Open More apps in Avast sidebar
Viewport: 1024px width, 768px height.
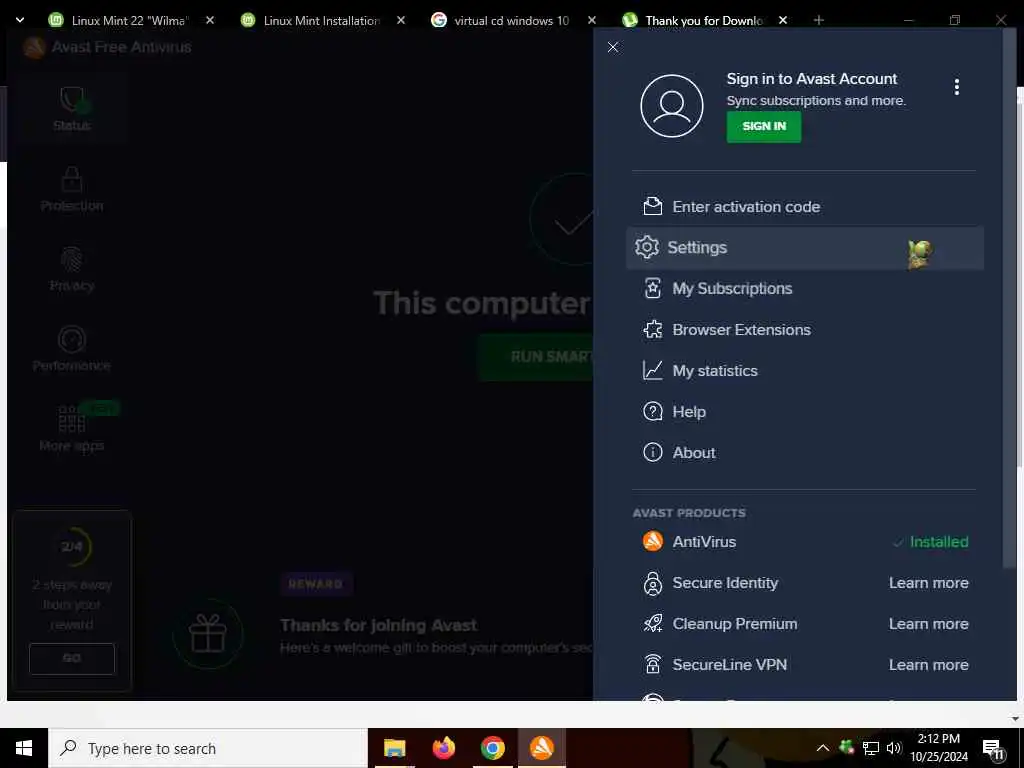pyautogui.click(x=72, y=429)
